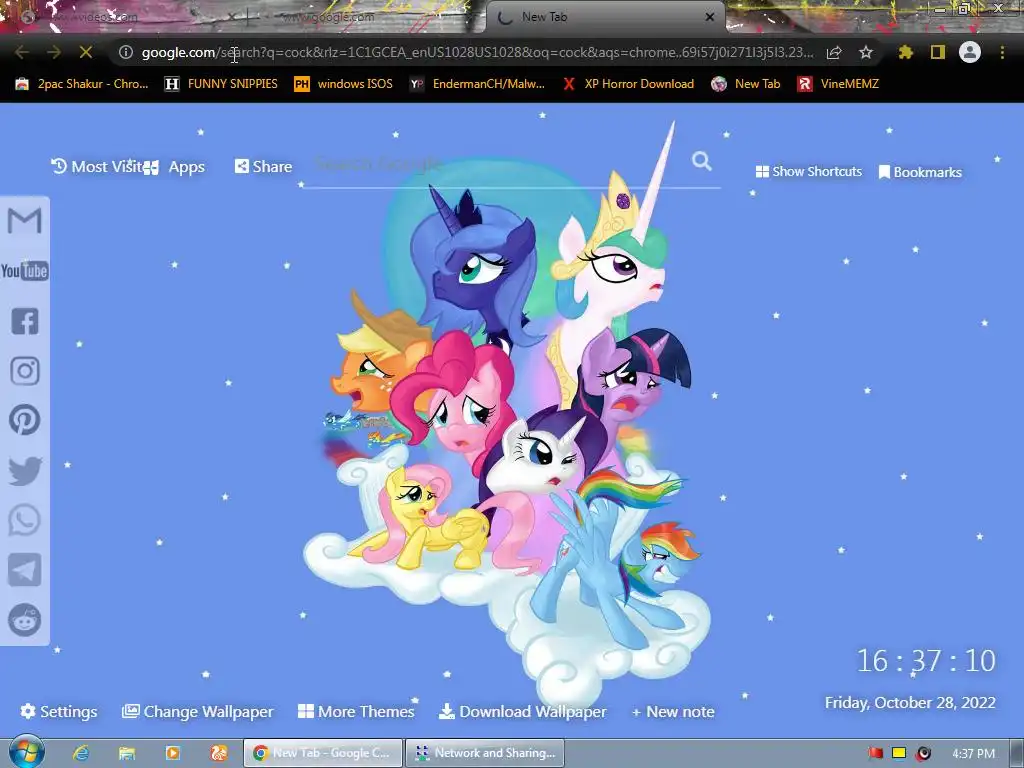This screenshot has height=768, width=1024.
Task: Open VineMEMZ bookmark
Action: point(839,84)
